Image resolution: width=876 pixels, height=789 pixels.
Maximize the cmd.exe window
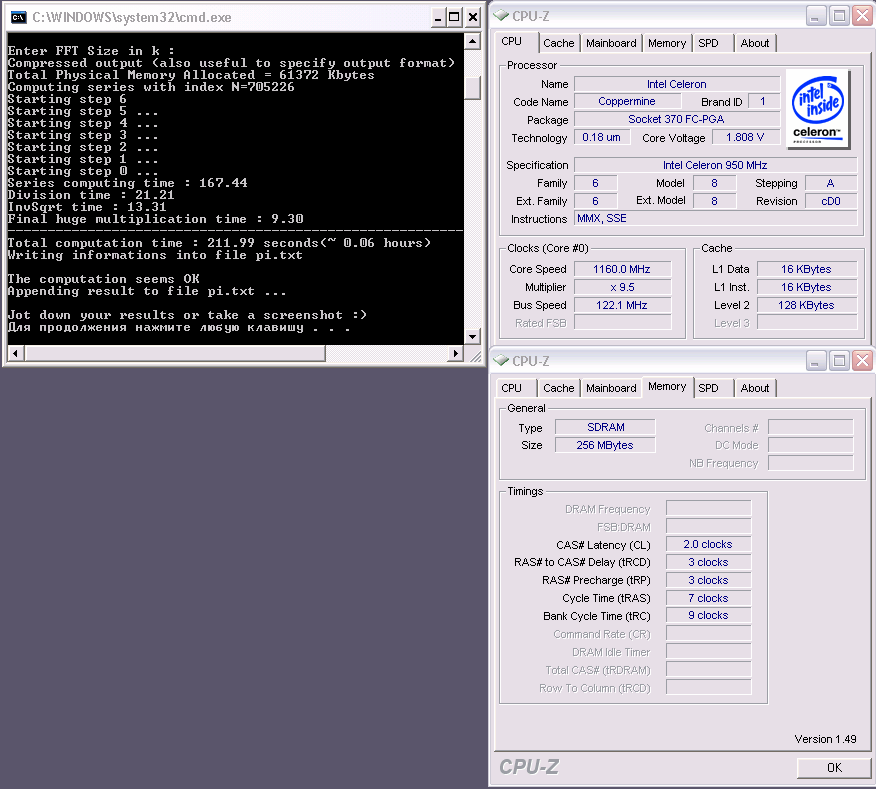tap(455, 17)
